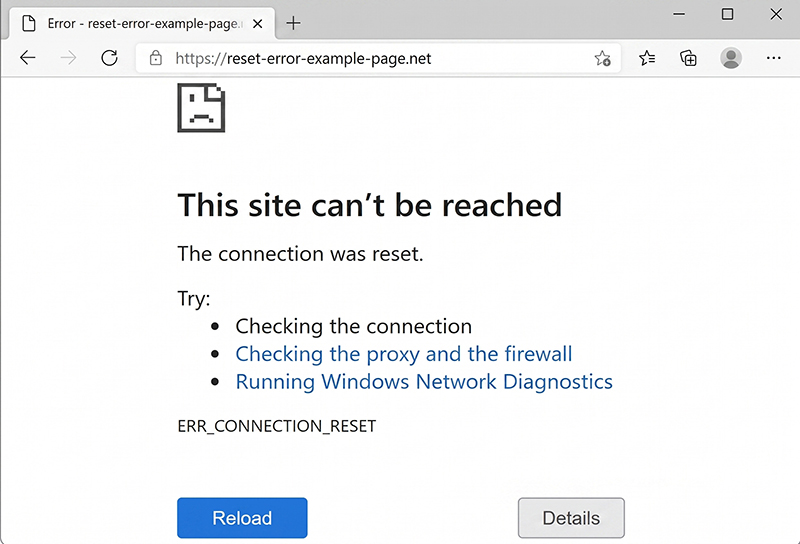The image size is (800, 544).
Task: Add this page to favorites with the star
Action: pos(602,59)
